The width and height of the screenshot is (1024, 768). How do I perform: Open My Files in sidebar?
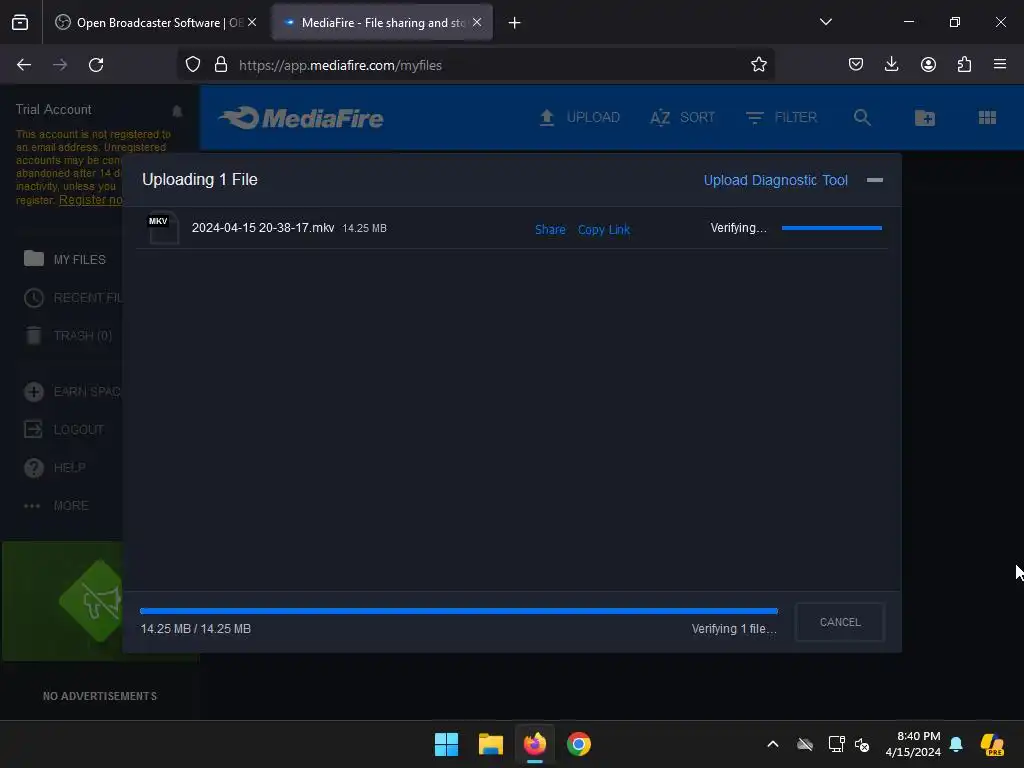pyautogui.click(x=65, y=259)
